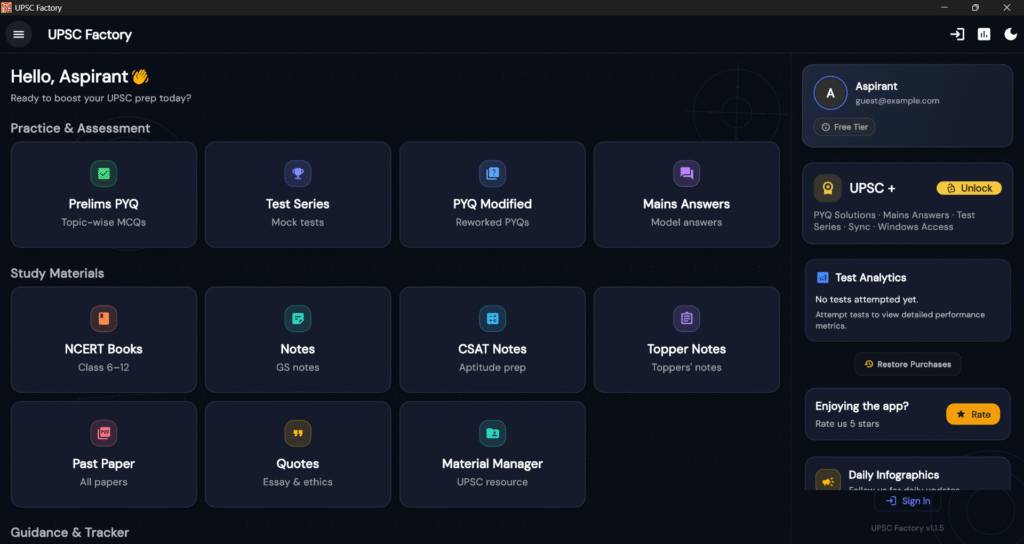Click the Restore Purchases button
1024x544 pixels.
click(908, 364)
